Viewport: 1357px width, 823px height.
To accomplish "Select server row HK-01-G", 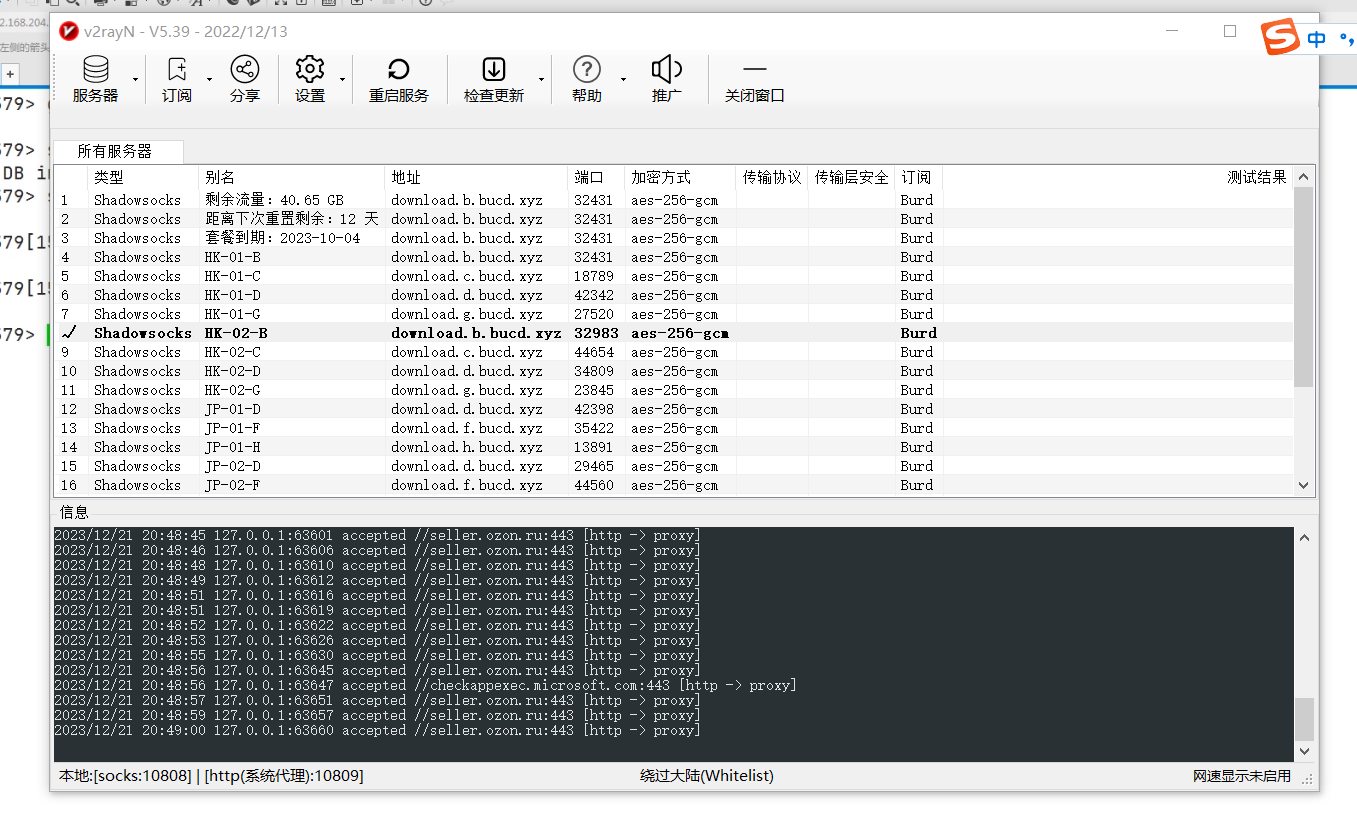I will [673, 314].
